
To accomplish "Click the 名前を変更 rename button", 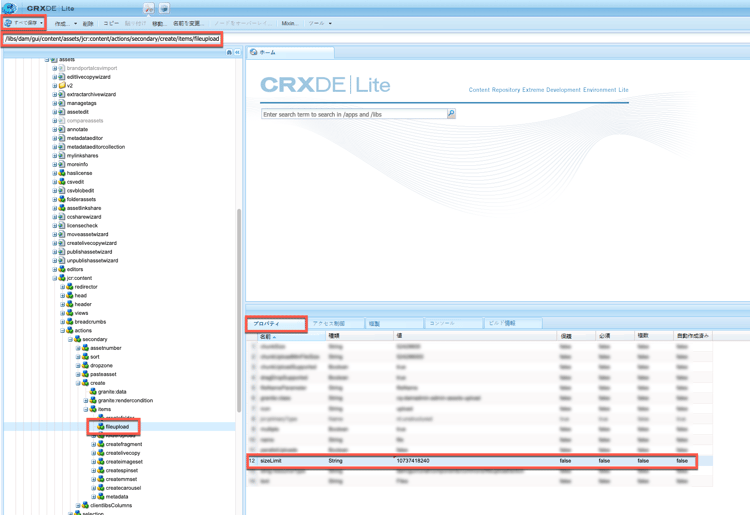I will click(x=188, y=23).
